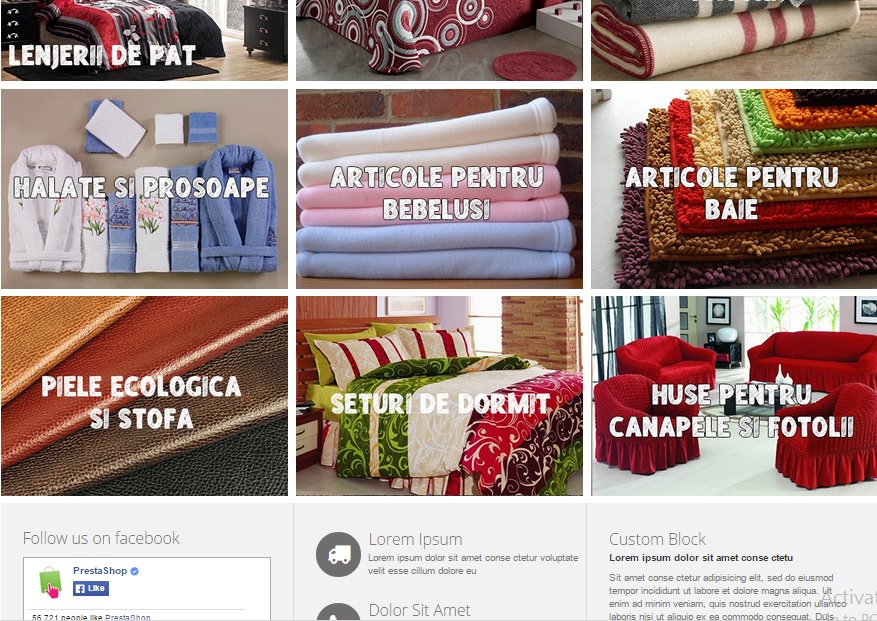Click the Custom Block heading
This screenshot has width=877, height=621.
(657, 539)
